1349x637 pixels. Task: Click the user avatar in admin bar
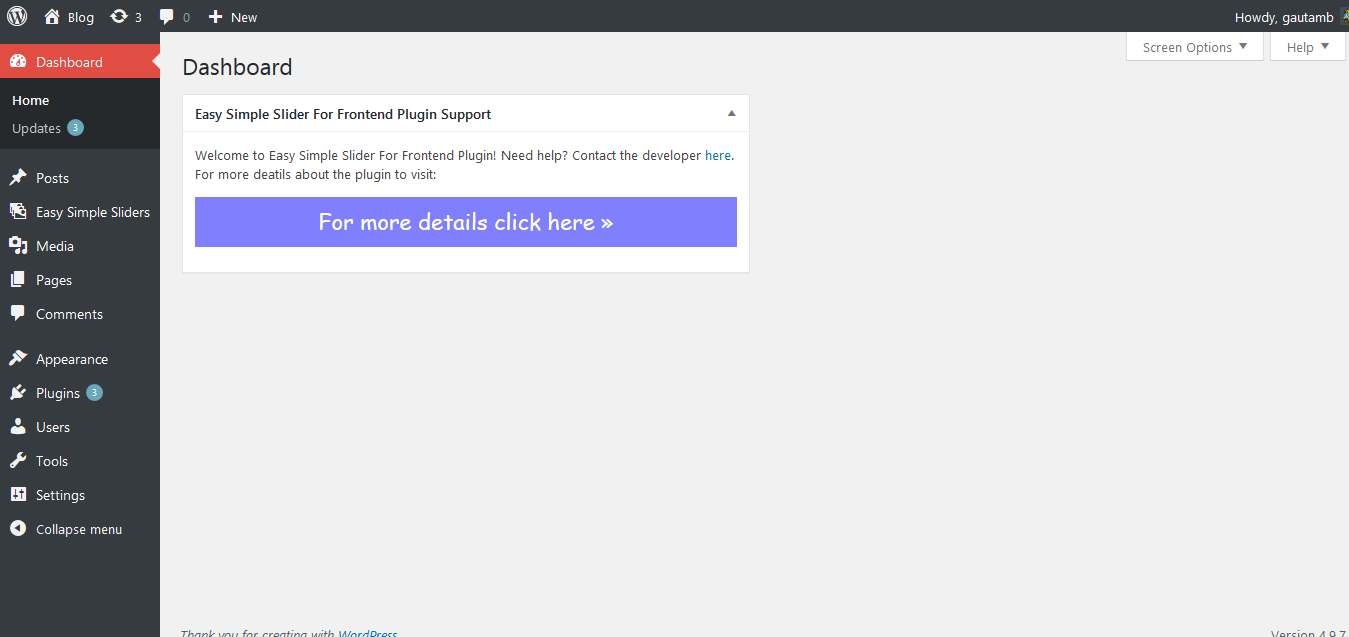[x=1344, y=16]
